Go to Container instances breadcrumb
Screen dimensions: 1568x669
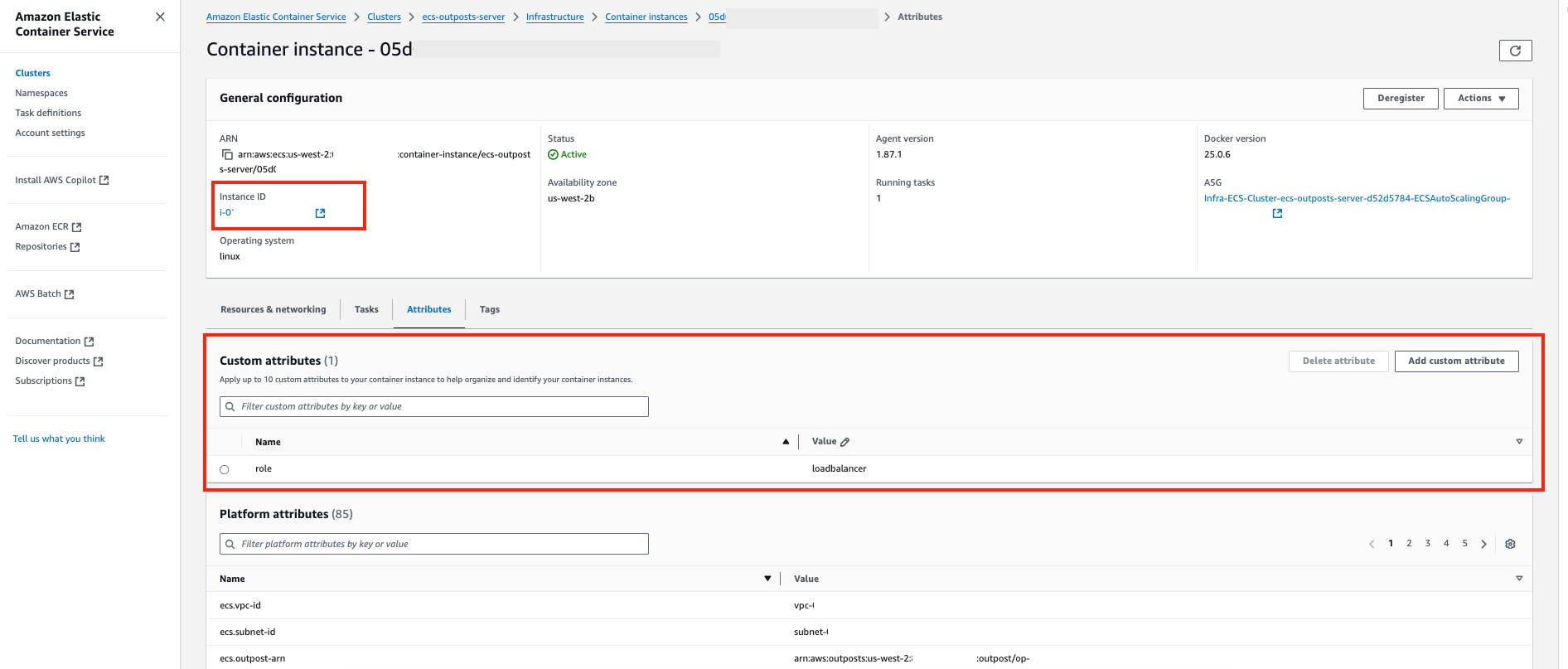(x=646, y=17)
